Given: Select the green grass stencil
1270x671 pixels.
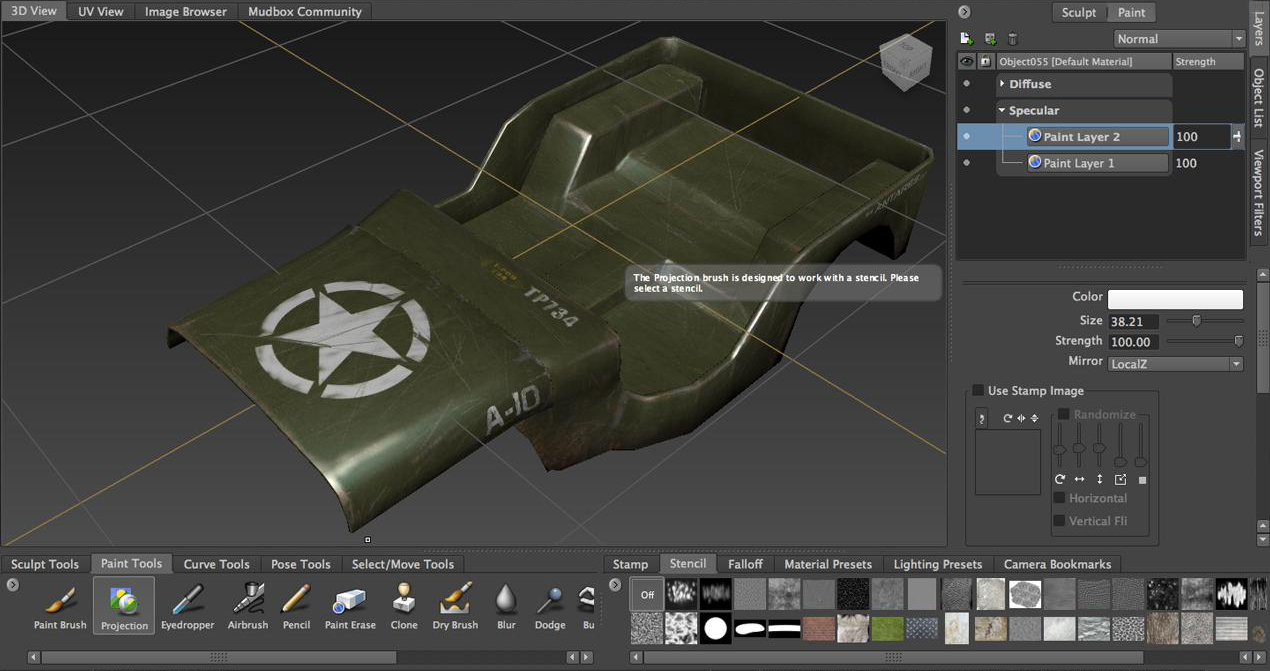Looking at the screenshot, I should (887, 629).
